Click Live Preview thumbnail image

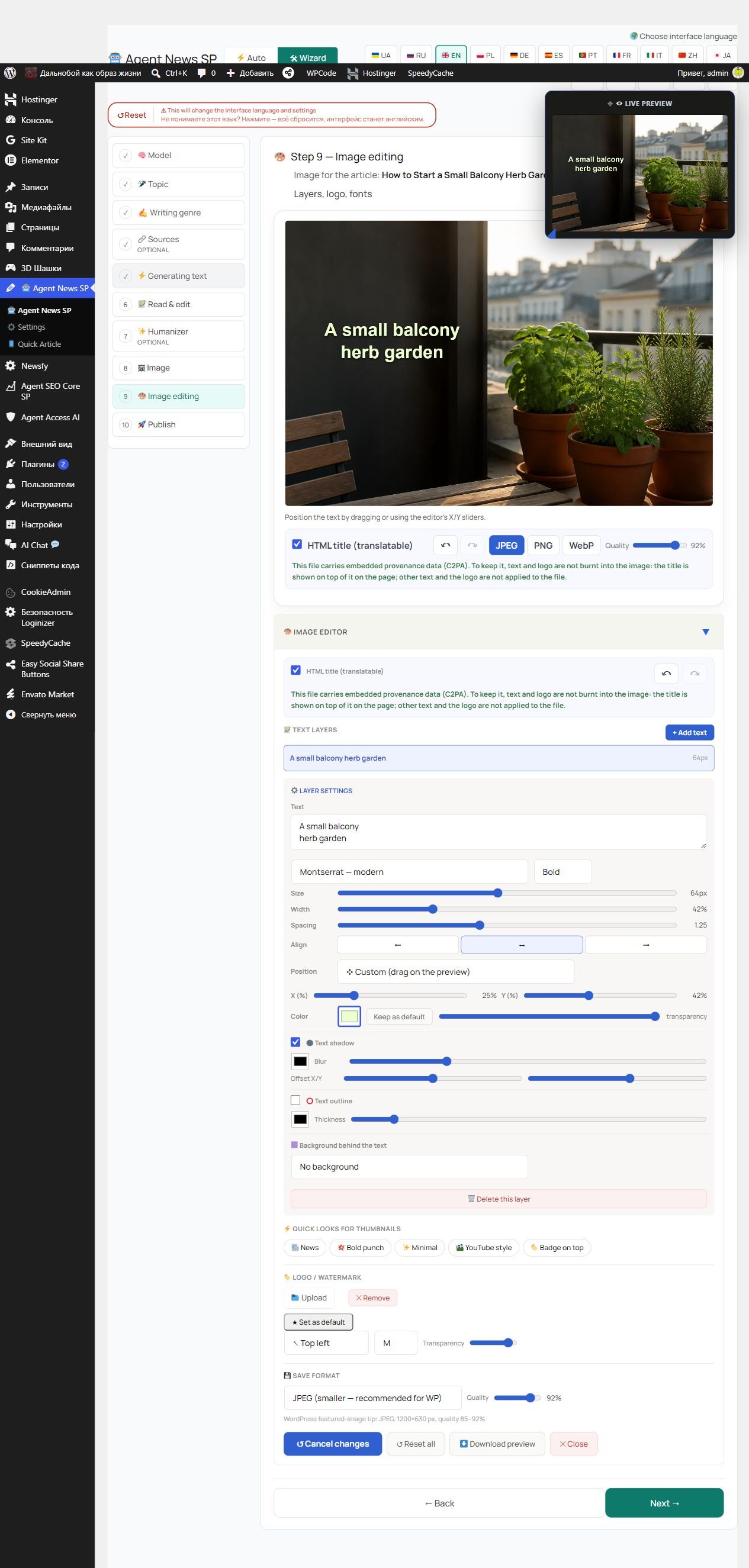tap(639, 173)
